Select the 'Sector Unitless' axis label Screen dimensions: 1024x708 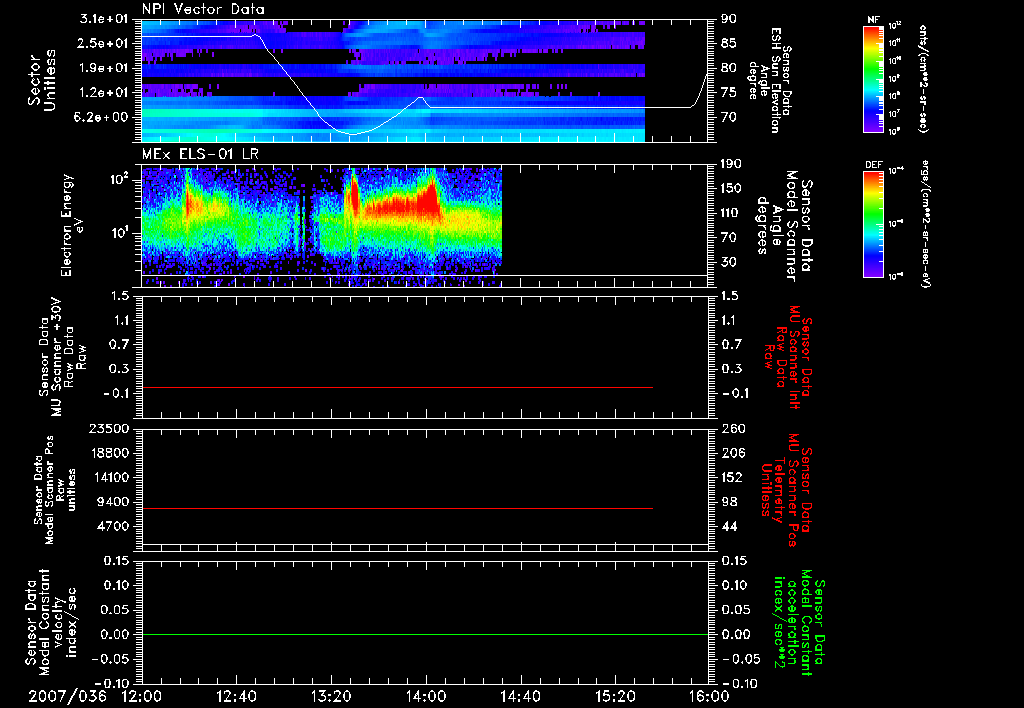point(42,80)
